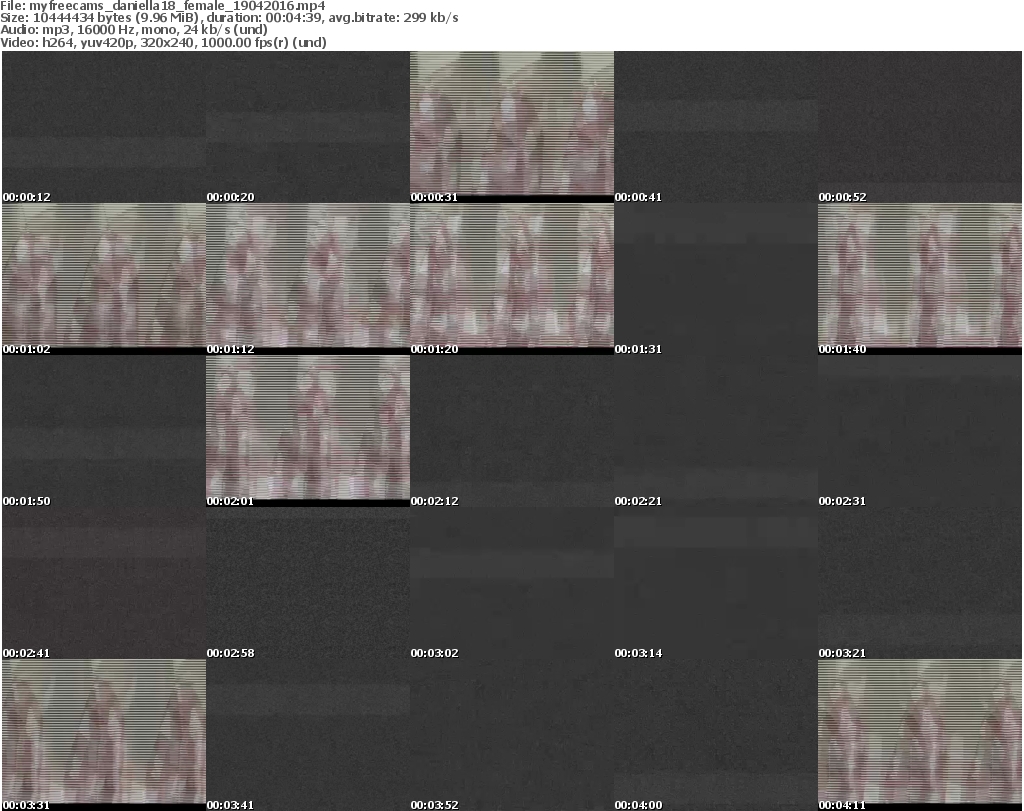Open the thumbnail frame stamped 00:02:01
The width and height of the screenshot is (1024, 811).
coord(308,431)
